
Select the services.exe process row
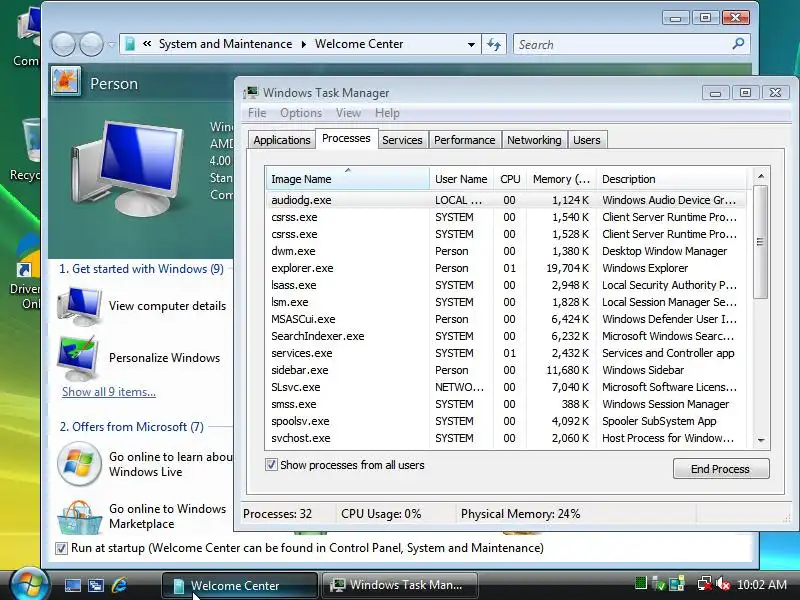pyautogui.click(x=506, y=353)
